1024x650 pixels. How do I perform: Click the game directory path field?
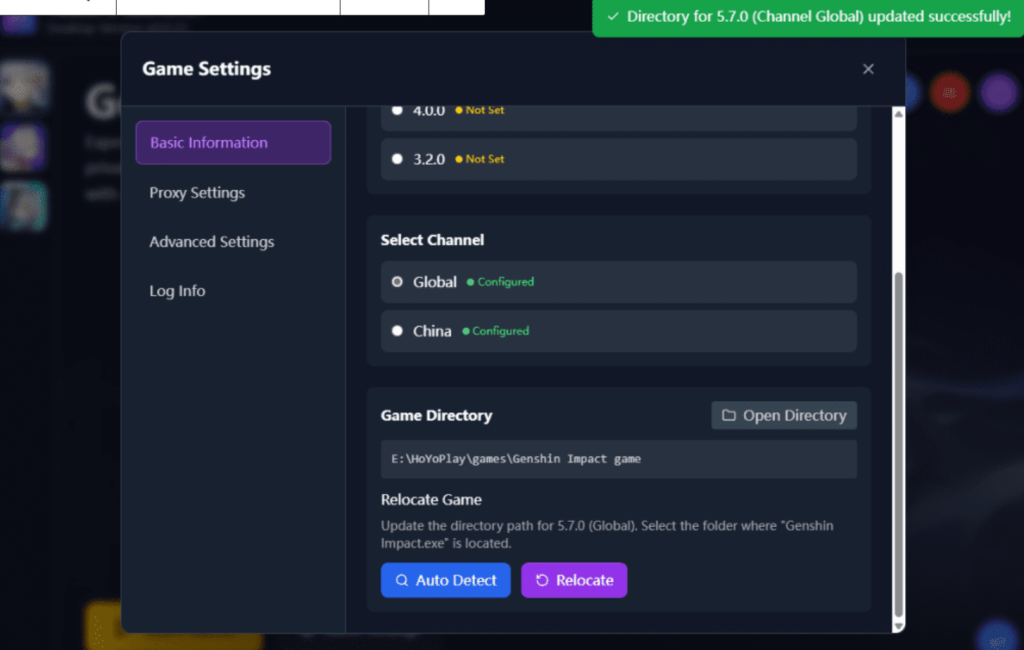tap(618, 459)
